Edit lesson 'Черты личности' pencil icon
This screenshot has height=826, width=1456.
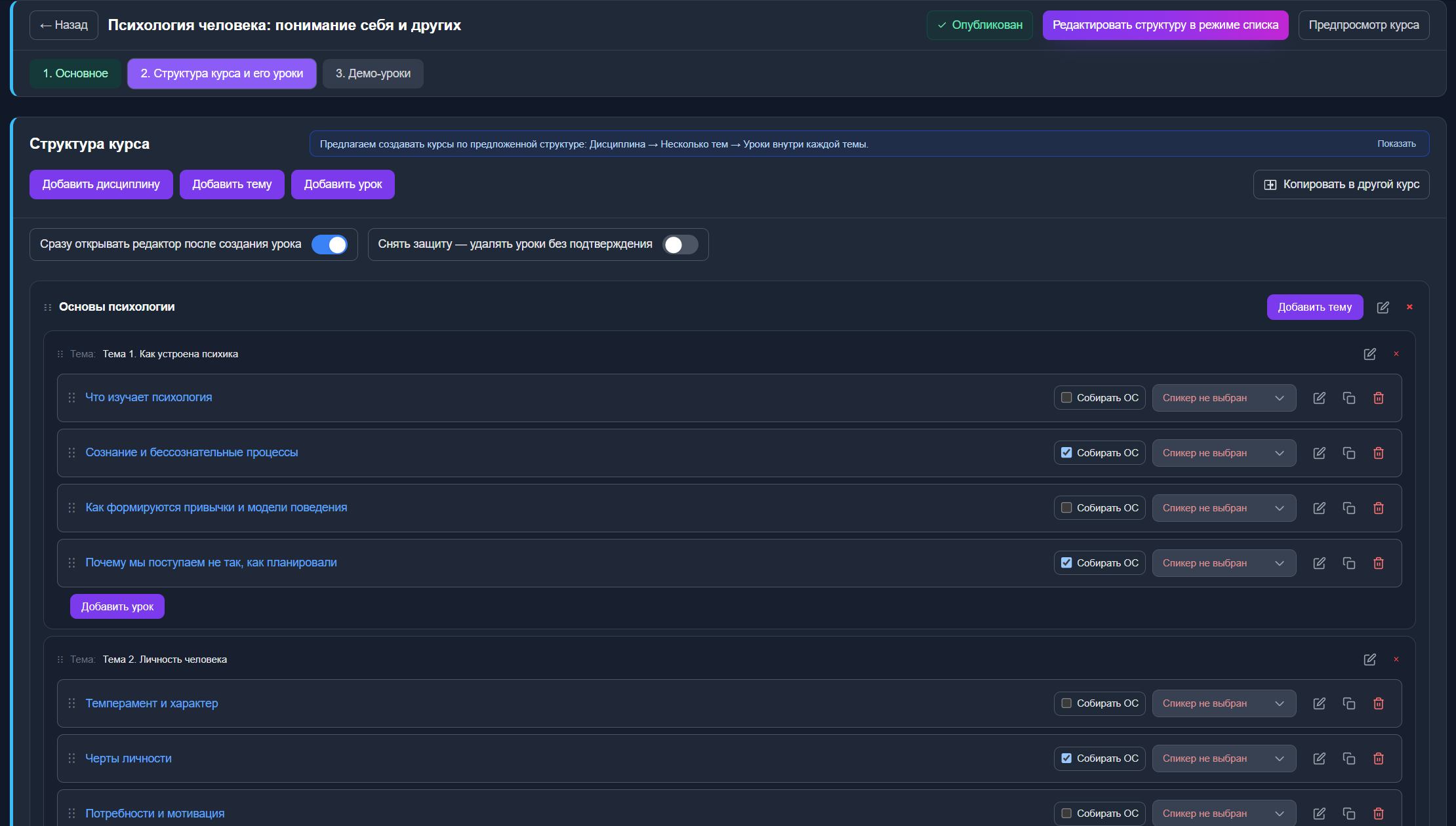pyautogui.click(x=1320, y=758)
